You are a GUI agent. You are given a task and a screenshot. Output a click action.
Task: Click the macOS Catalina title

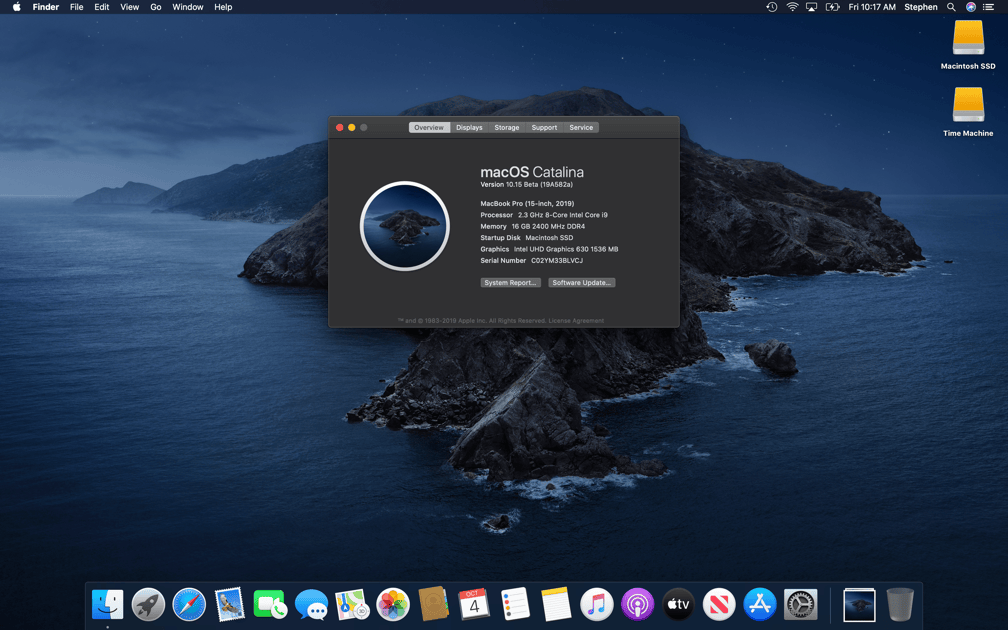point(532,172)
